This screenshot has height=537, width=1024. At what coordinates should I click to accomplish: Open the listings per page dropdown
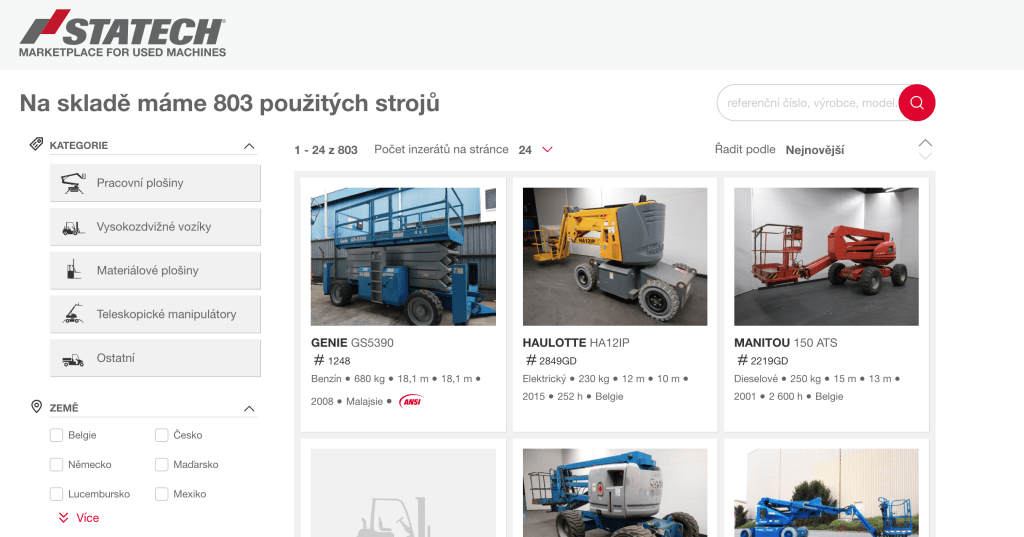point(535,150)
